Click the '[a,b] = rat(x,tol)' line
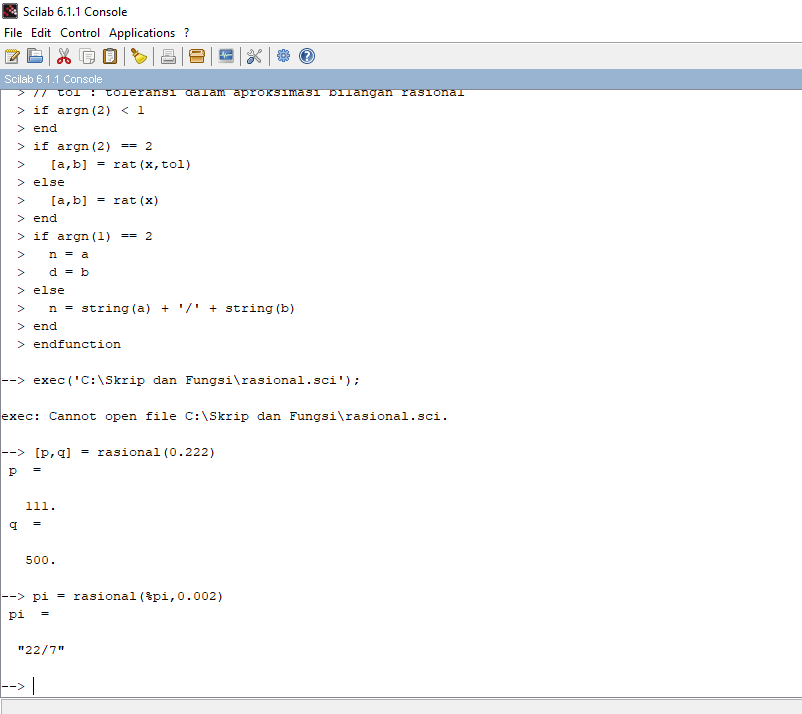Viewport: 802px width, 714px height. (x=120, y=164)
